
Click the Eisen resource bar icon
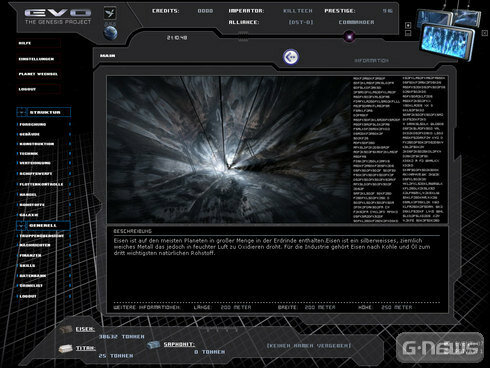click(66, 329)
